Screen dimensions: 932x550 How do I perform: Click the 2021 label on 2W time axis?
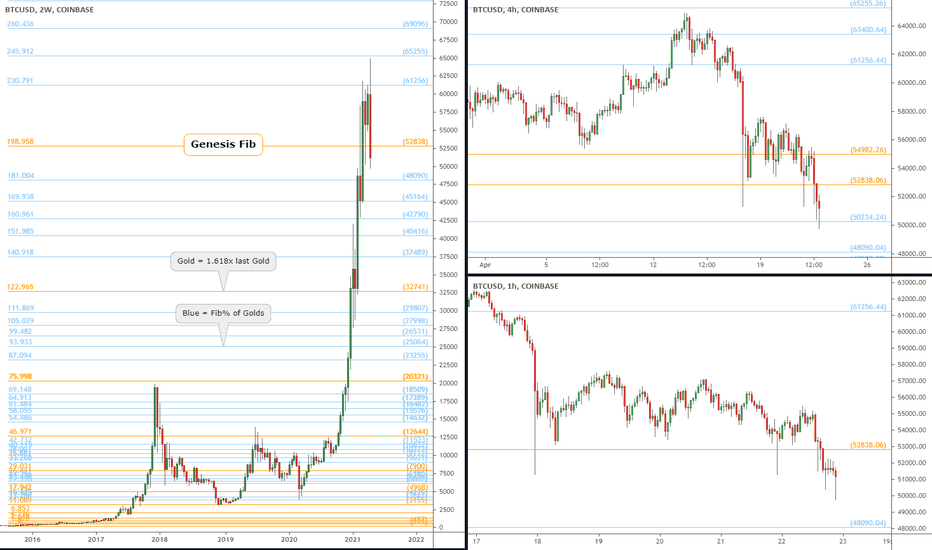(353, 539)
